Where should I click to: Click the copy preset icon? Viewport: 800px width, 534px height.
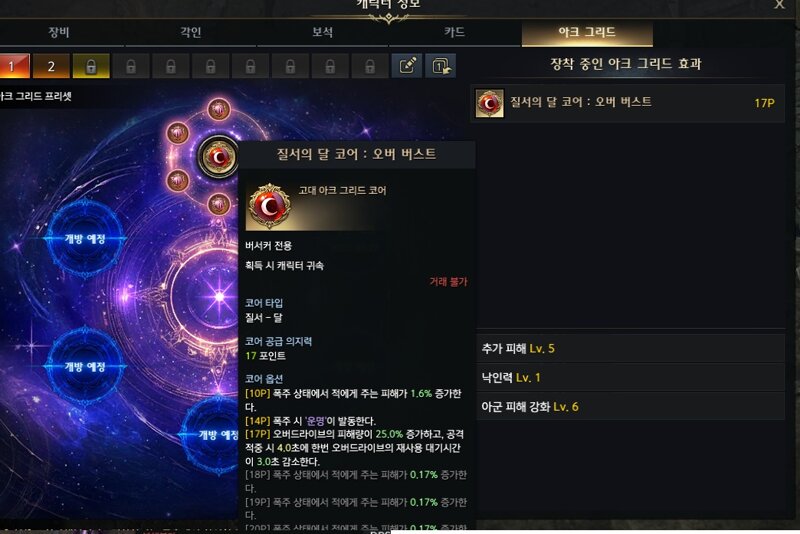point(440,66)
